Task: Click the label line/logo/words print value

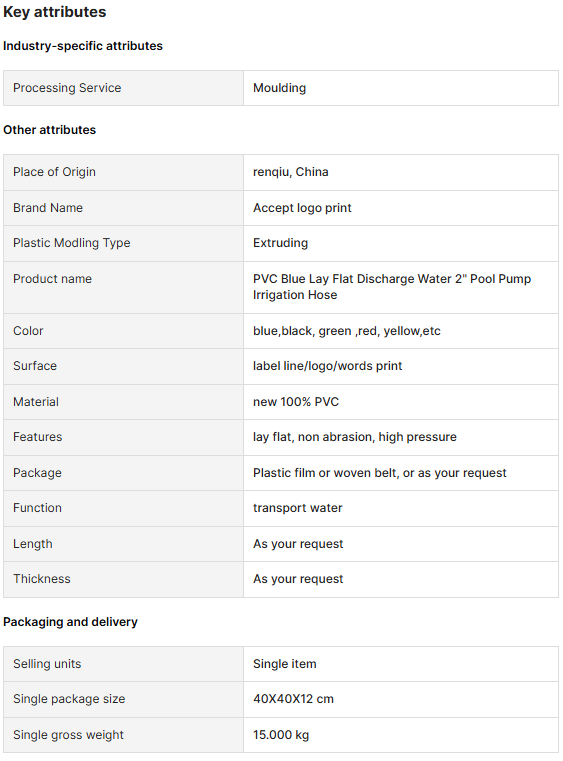Action: click(x=328, y=366)
